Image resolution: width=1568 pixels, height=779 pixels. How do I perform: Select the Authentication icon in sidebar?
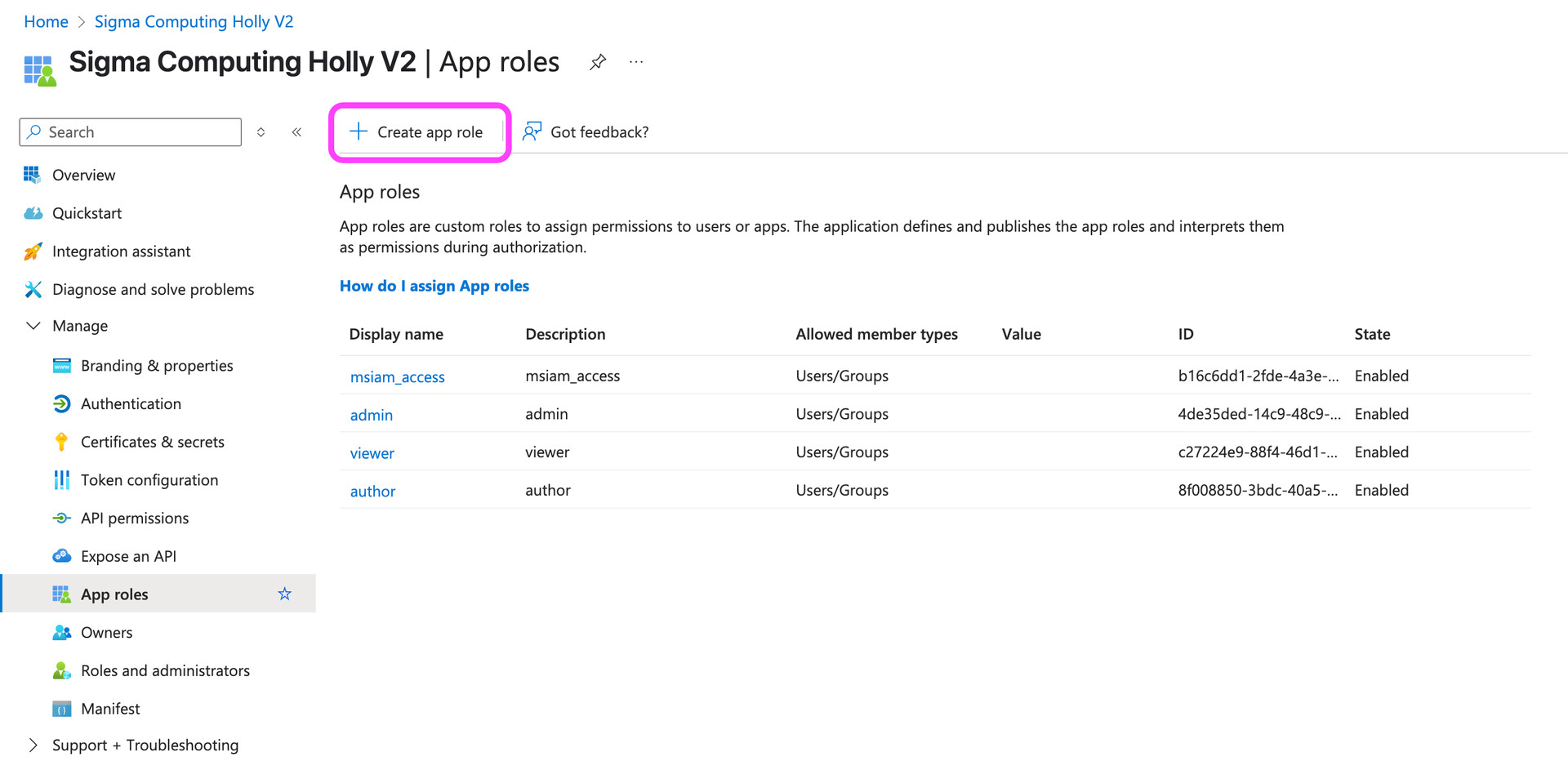coord(61,403)
